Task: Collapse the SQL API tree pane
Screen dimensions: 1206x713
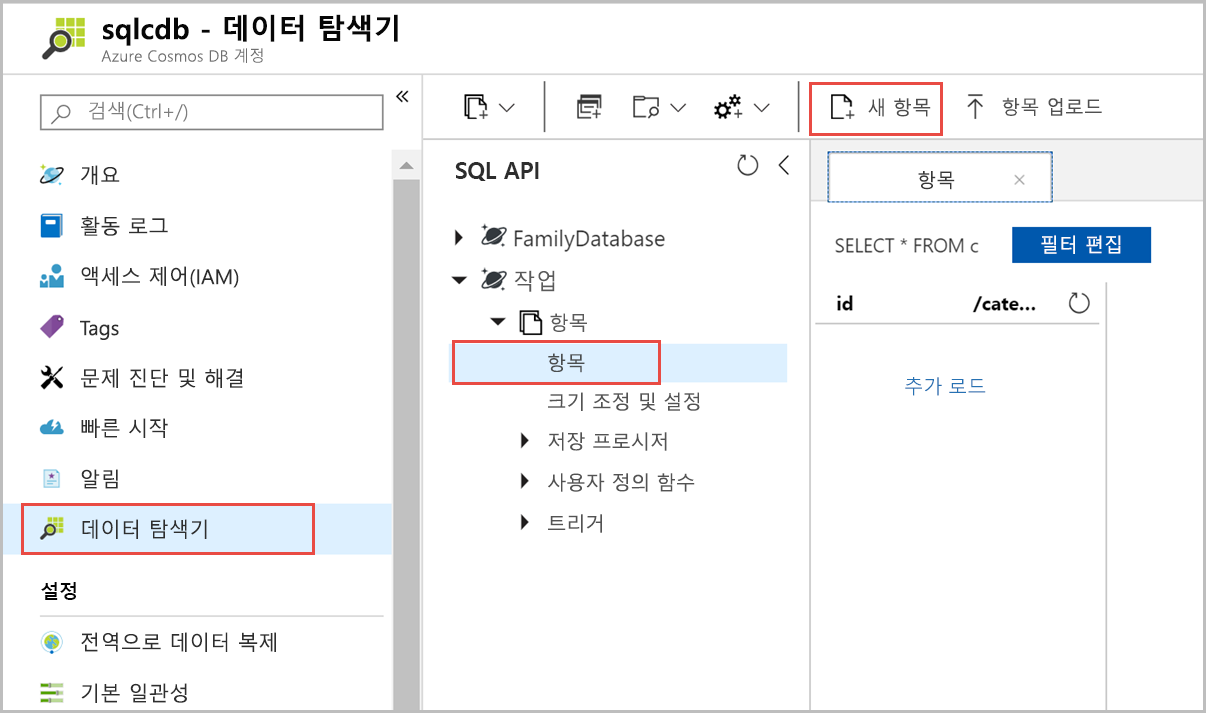Action: (x=783, y=166)
